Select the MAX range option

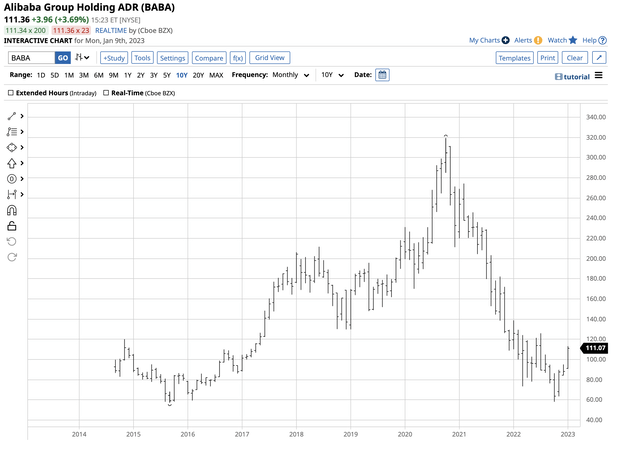(x=216, y=75)
